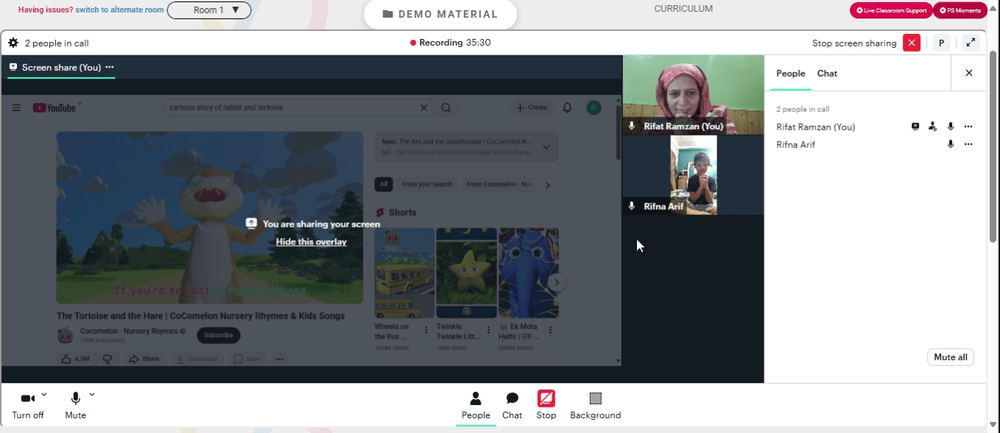Click the P button in call header
This screenshot has width=1000, height=433.
[x=941, y=43]
